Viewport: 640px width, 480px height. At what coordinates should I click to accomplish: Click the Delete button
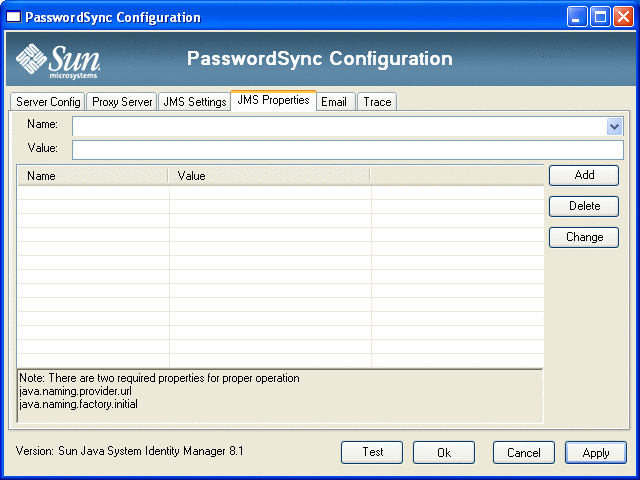pyautogui.click(x=584, y=206)
